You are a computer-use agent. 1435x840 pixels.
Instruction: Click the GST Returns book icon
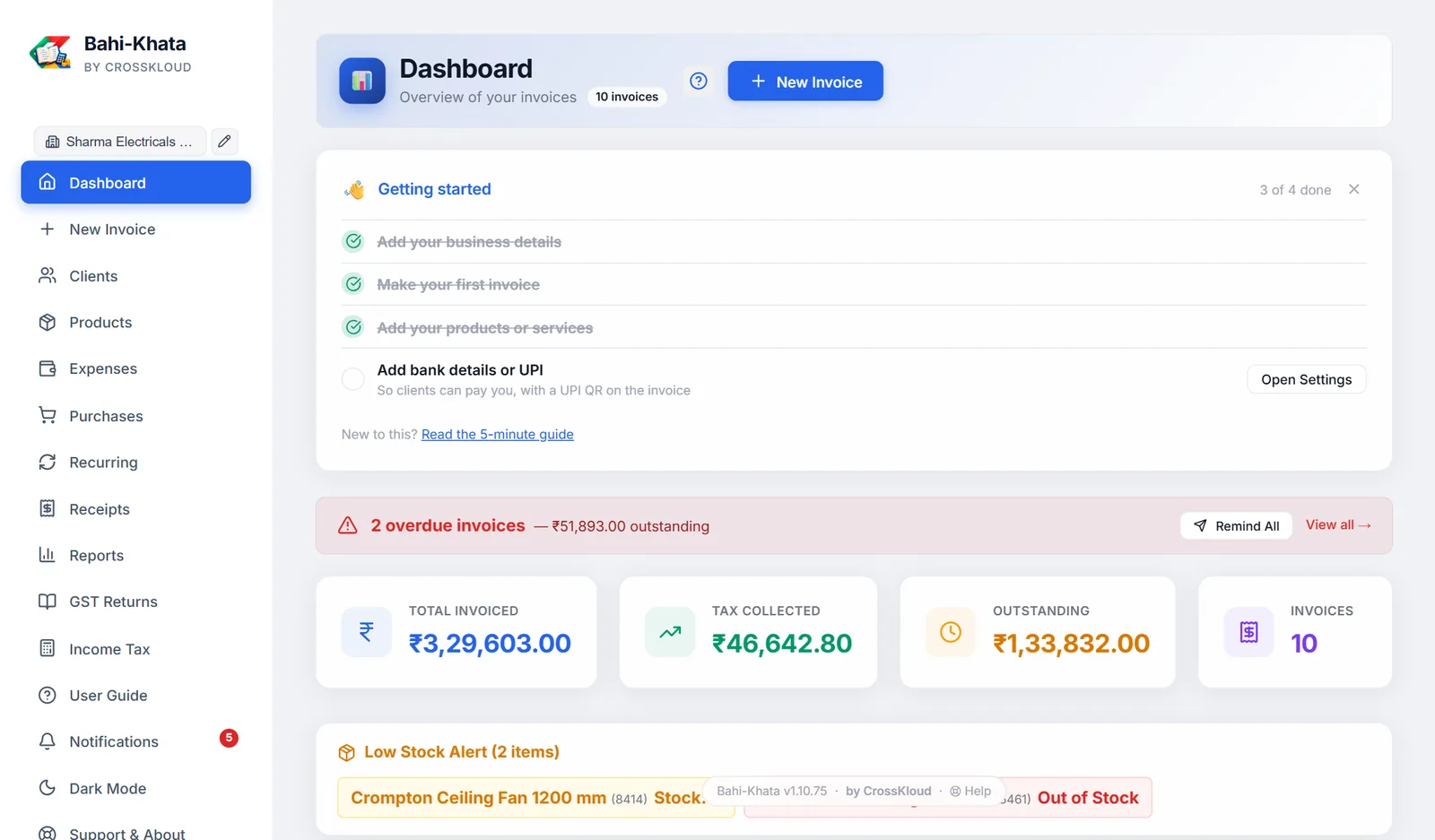click(48, 602)
